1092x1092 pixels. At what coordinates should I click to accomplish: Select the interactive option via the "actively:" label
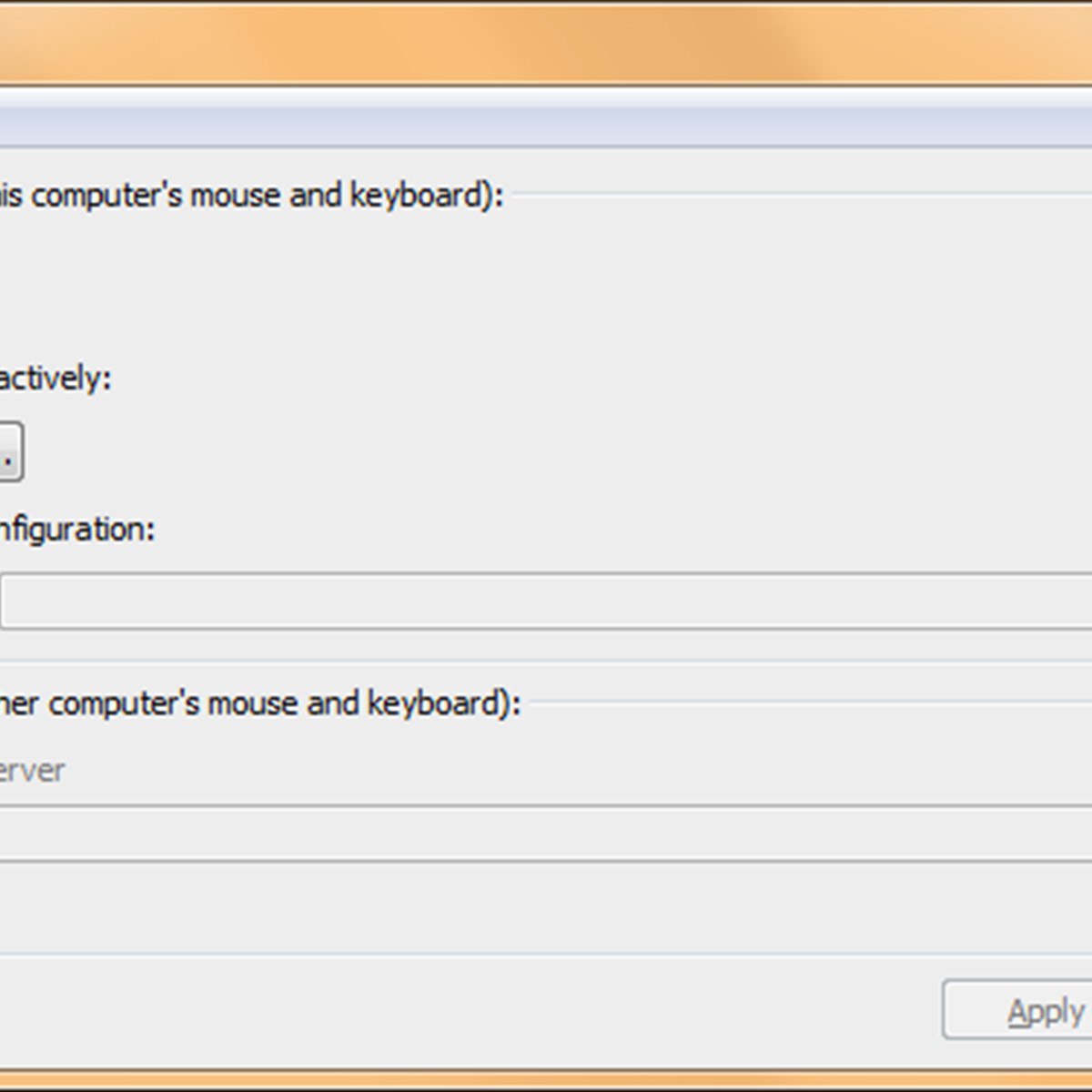pyautogui.click(x=56, y=378)
